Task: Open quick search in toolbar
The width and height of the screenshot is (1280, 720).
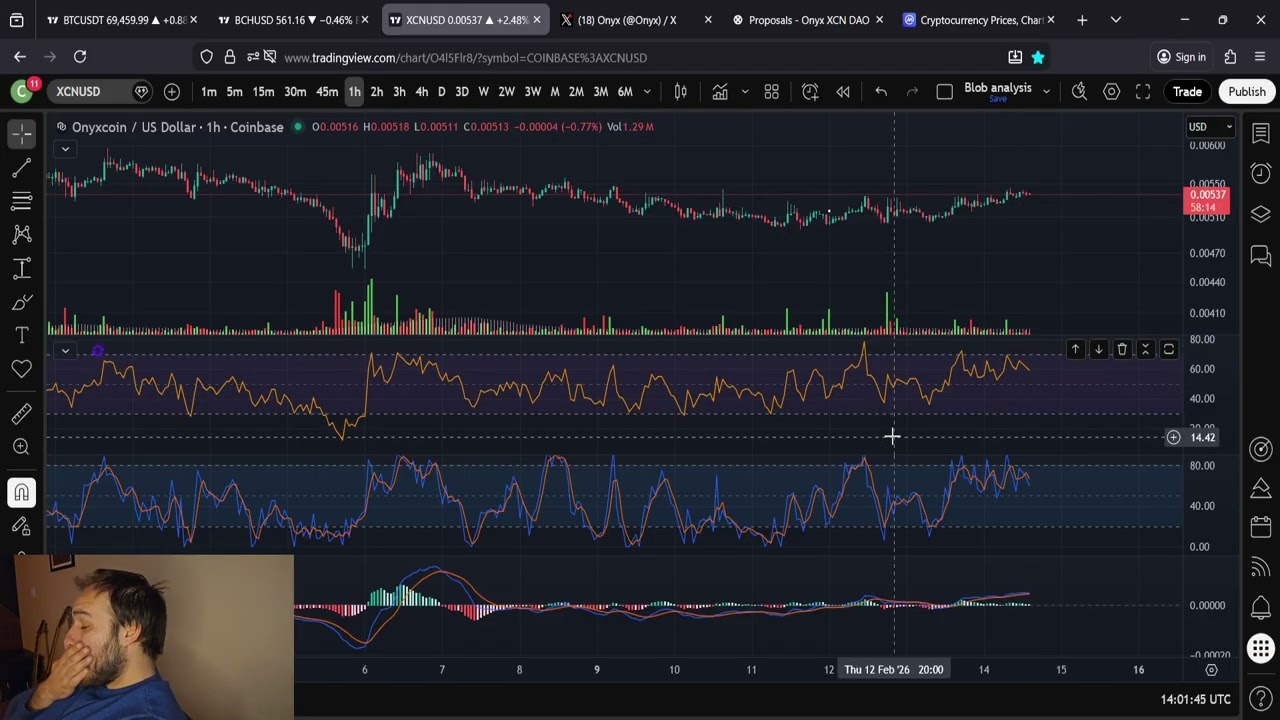Action: point(1079,92)
